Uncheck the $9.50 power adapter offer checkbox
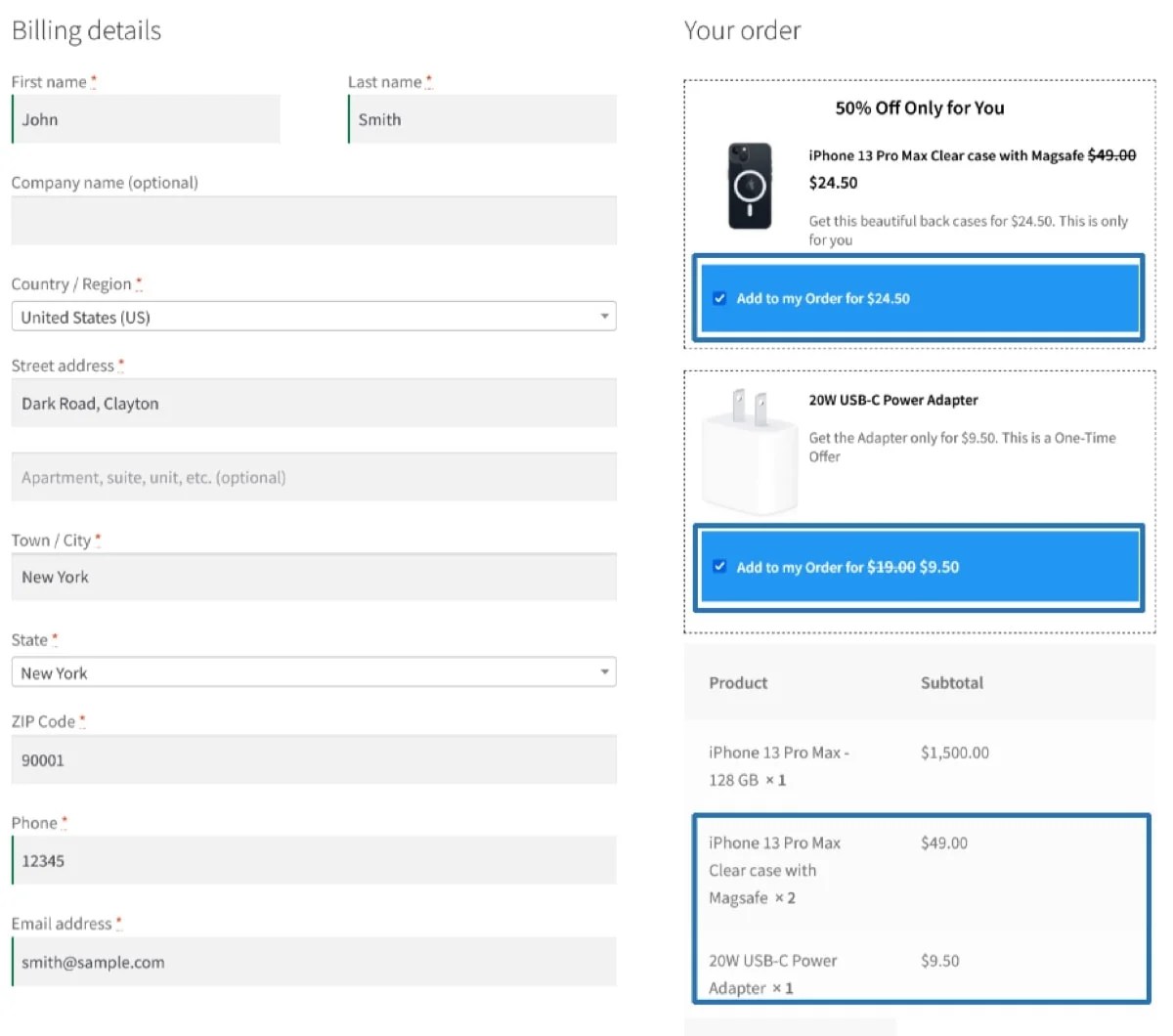 pyautogui.click(x=719, y=567)
